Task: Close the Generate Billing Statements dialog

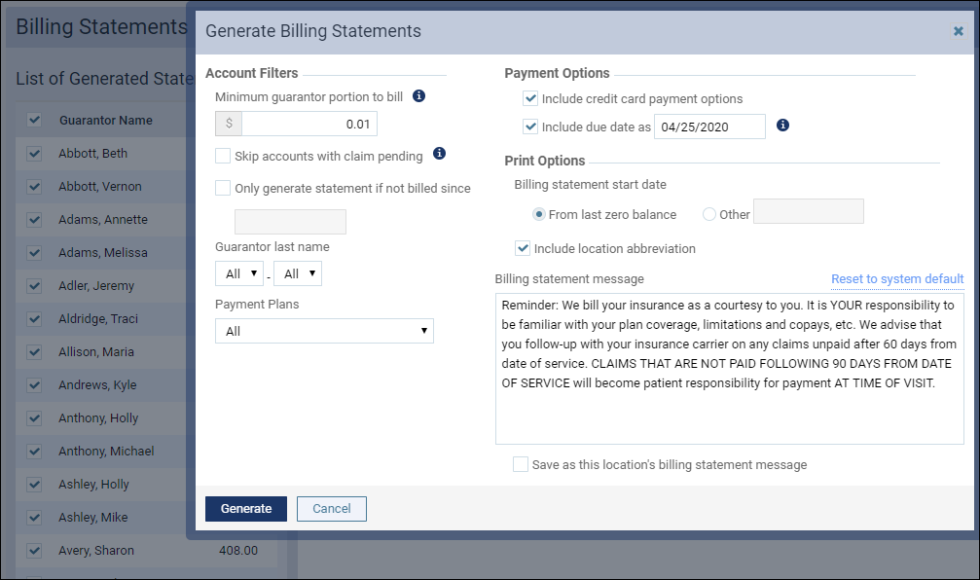Action: coord(959,31)
